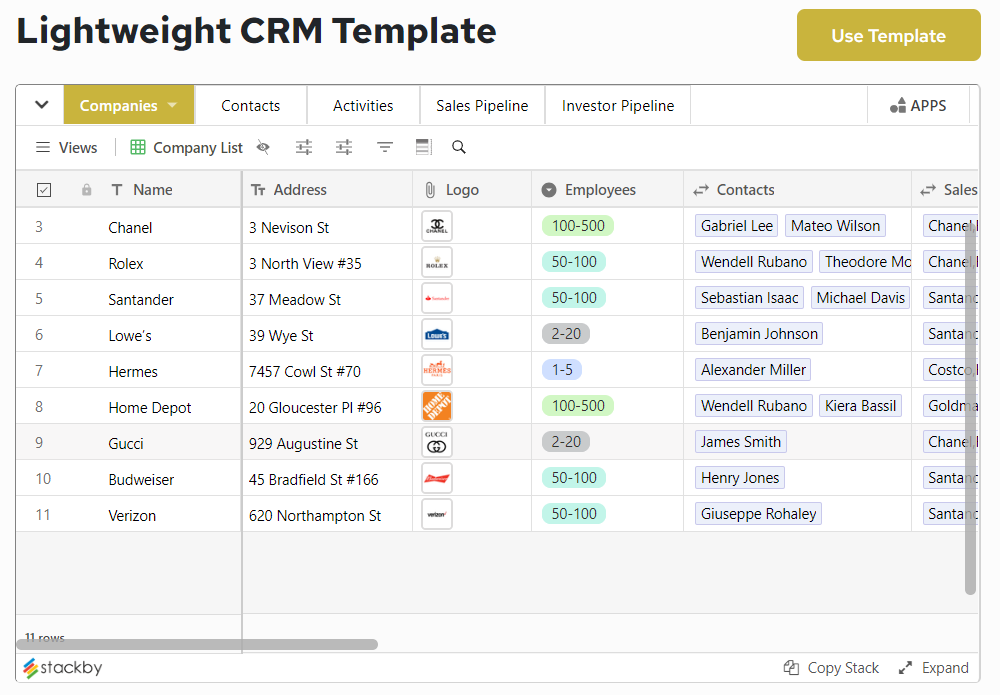This screenshot has height=695, width=1000.
Task: Select row number 6 cell
Action: coord(39,335)
